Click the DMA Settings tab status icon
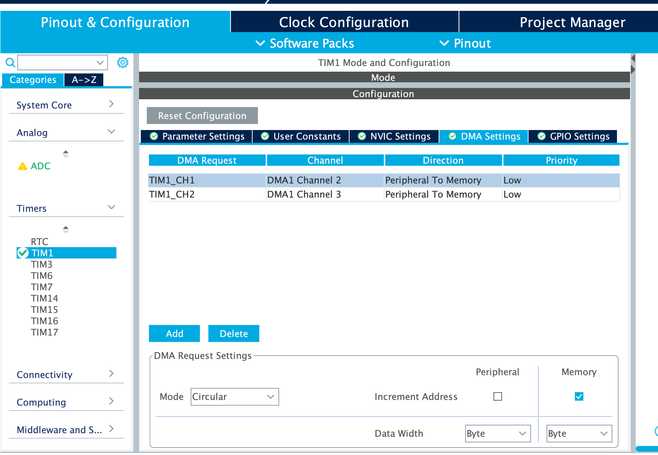The height and width of the screenshot is (455, 658). pos(452,136)
